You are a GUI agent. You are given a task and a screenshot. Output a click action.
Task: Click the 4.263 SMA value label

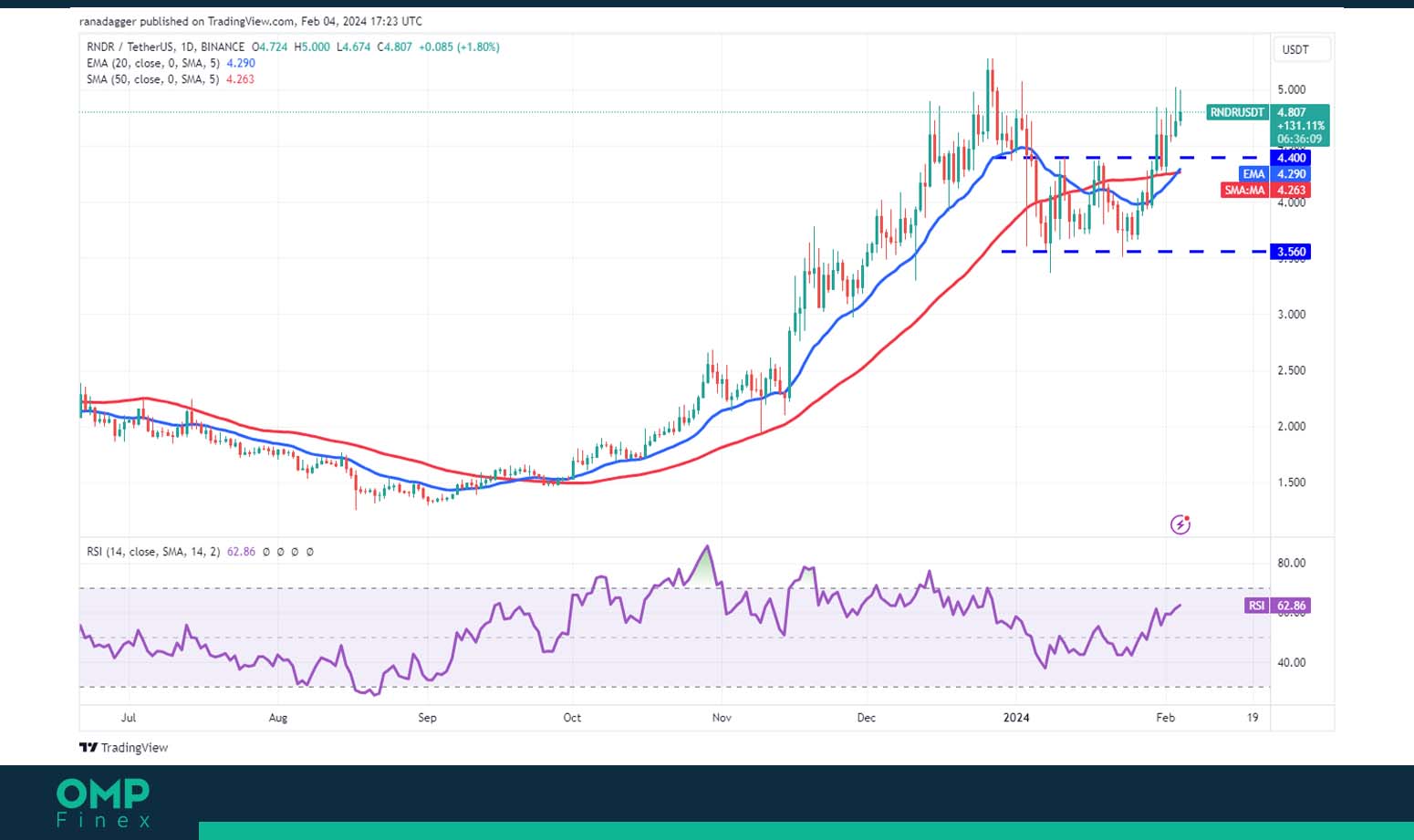pos(1292,191)
